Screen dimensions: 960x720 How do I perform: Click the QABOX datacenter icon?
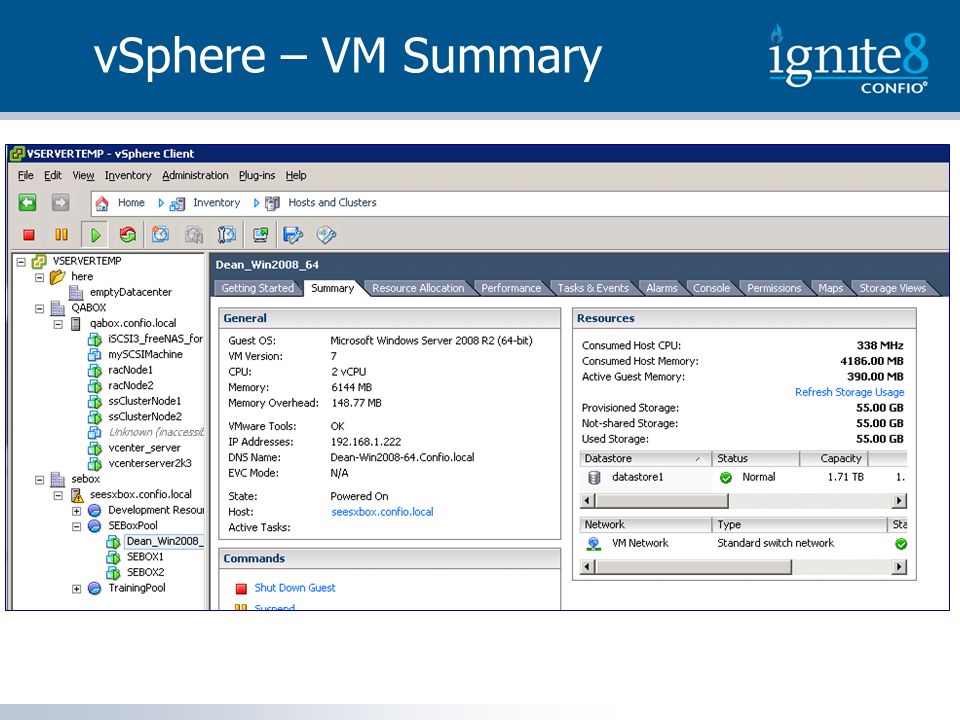coord(58,308)
